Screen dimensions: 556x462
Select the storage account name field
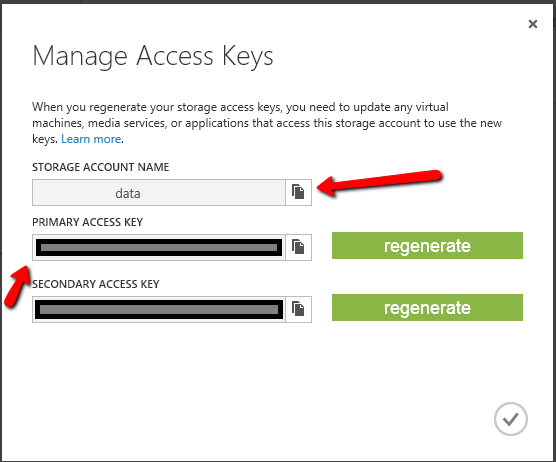pos(159,192)
